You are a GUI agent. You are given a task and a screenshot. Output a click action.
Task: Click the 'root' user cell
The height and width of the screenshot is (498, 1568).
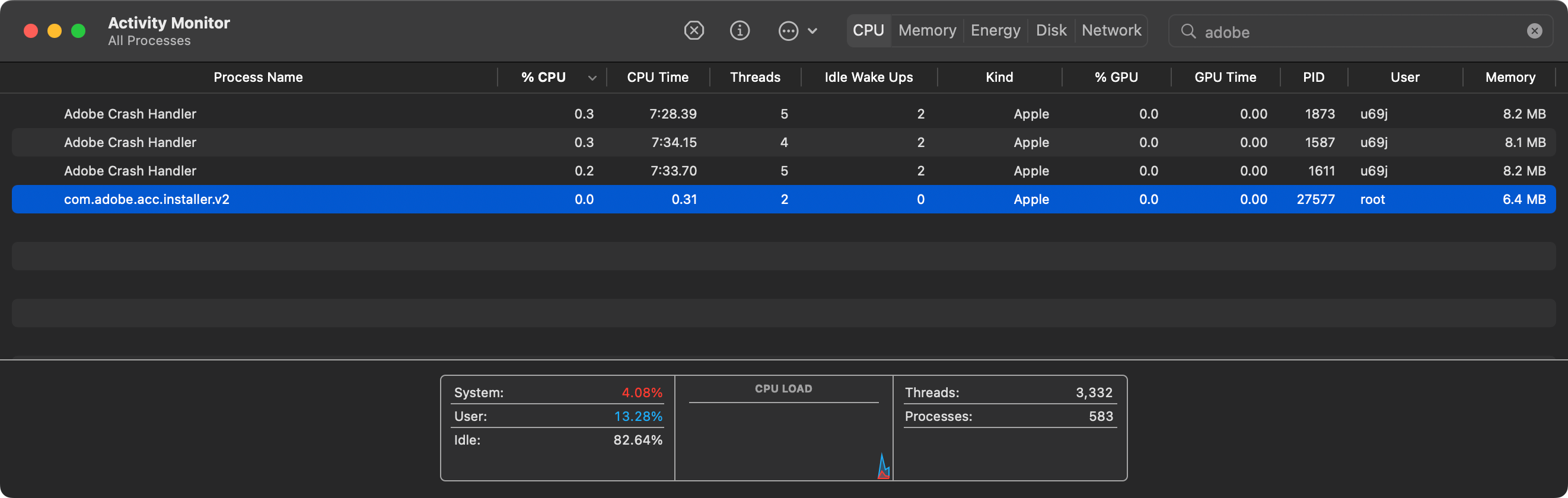pyautogui.click(x=1372, y=199)
